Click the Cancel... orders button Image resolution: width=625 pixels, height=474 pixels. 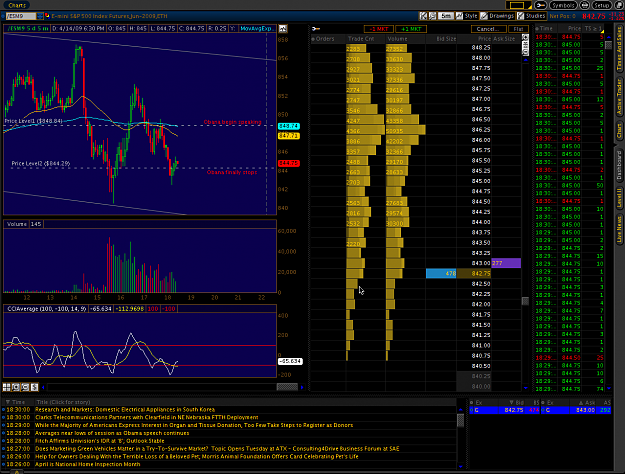[488, 29]
